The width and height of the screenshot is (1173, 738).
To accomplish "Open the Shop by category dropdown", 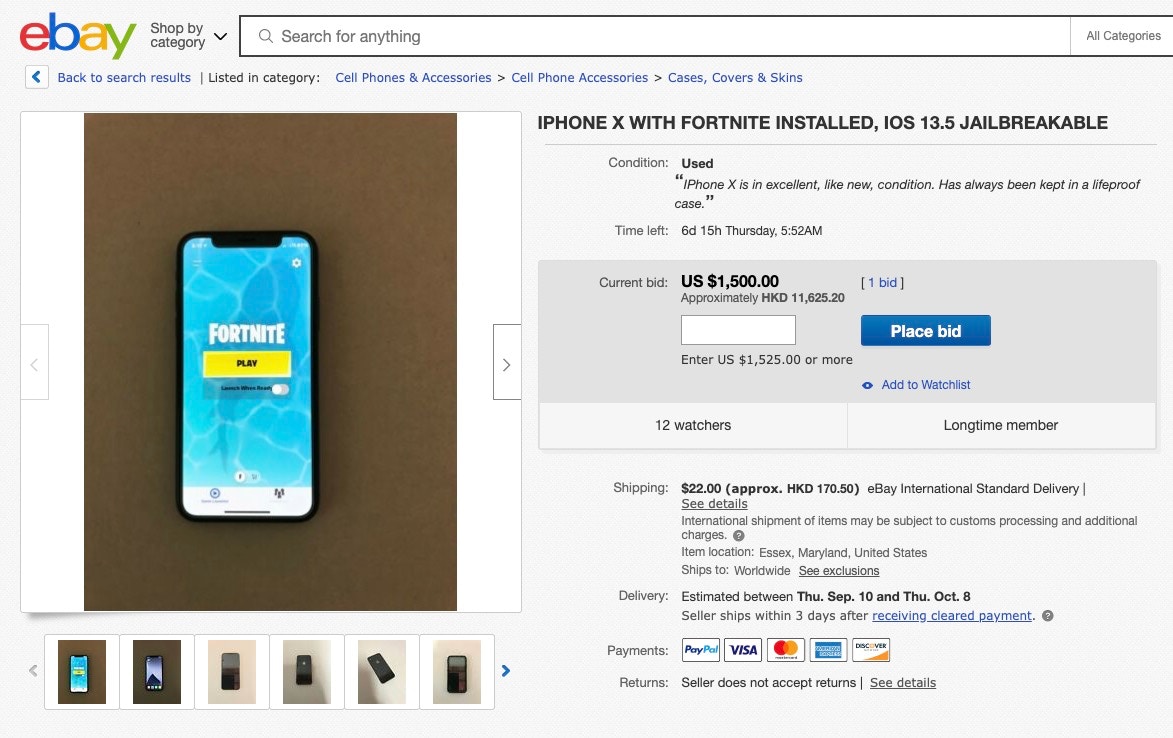I will 188,36.
